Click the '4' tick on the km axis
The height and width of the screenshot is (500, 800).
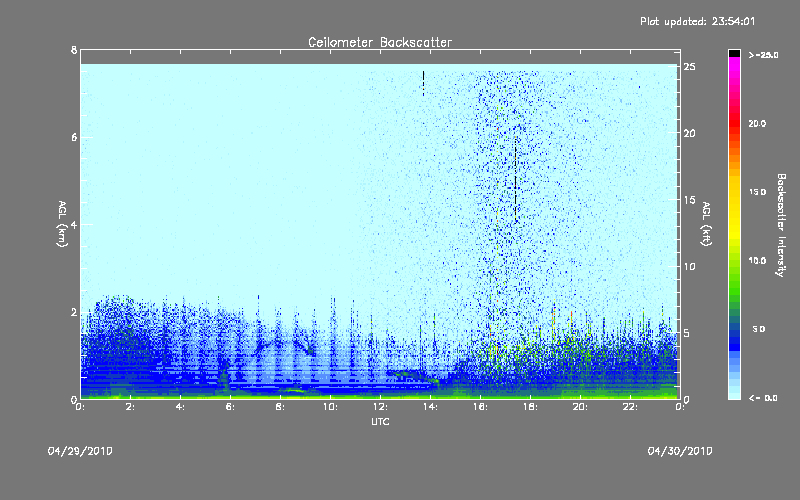pyautogui.click(x=74, y=224)
